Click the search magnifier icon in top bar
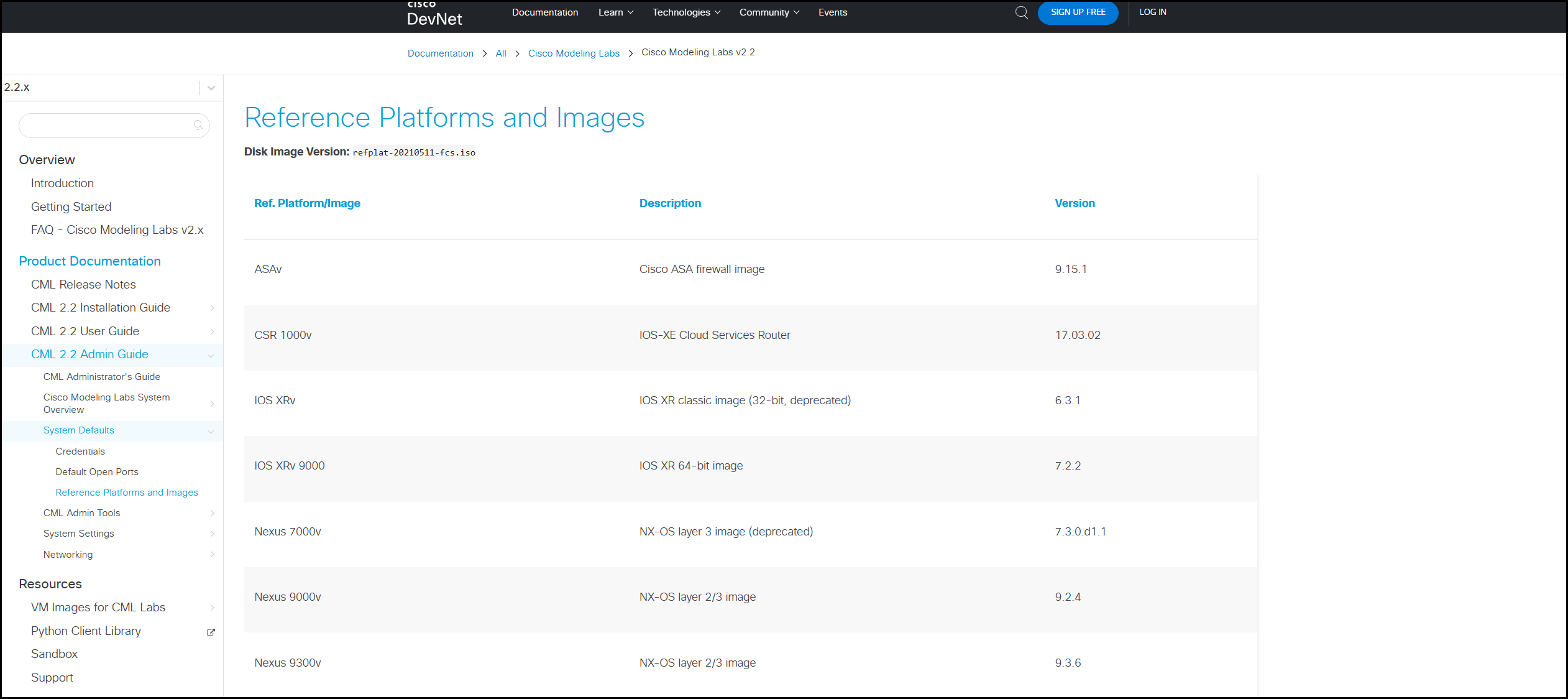Screen dimensions: 1568x699 tap(1021, 12)
